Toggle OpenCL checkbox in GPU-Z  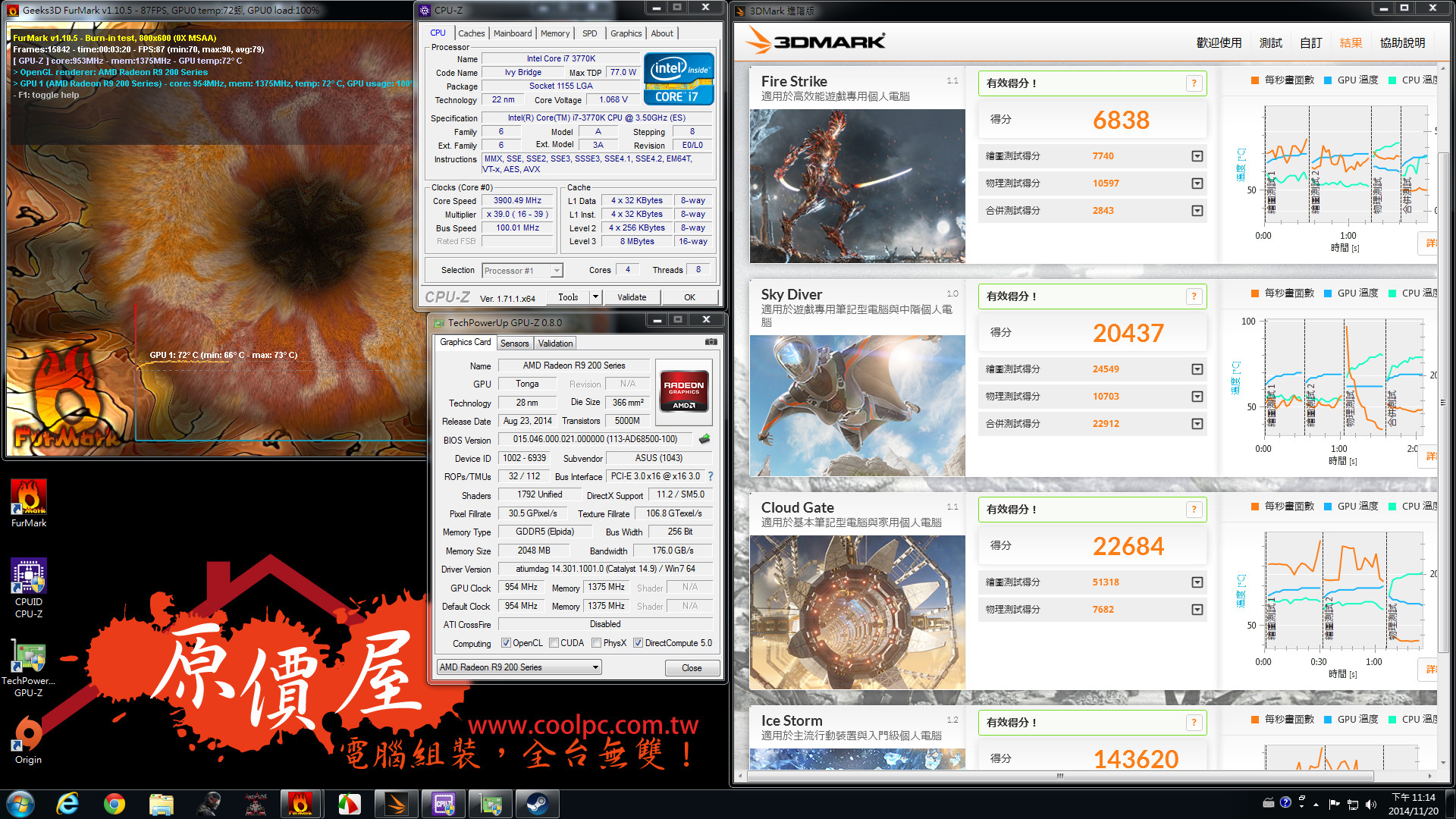(506, 643)
